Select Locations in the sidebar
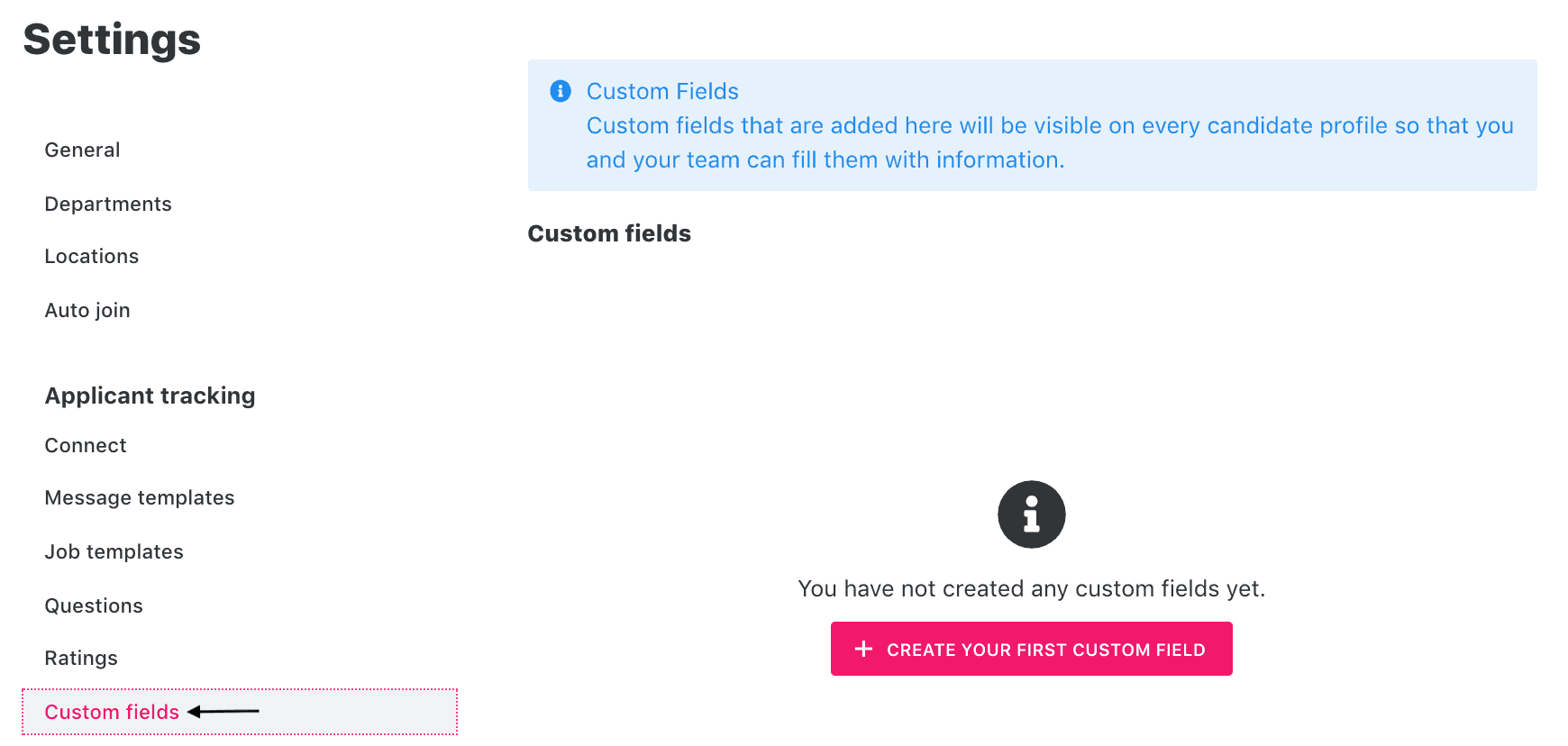 92,256
